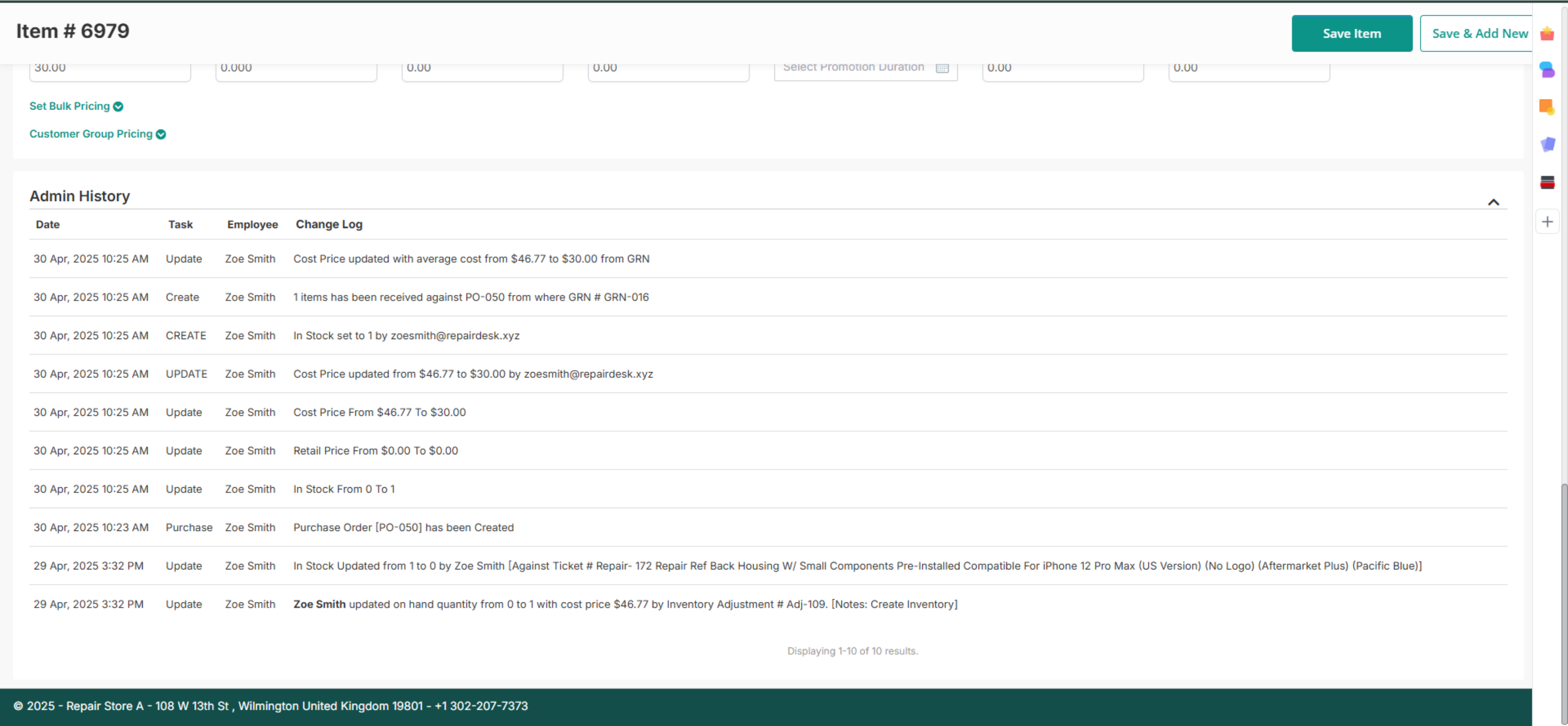The image size is (1568, 726).
Task: Open the calendar icon in Promotion Duration
Action: click(x=942, y=67)
